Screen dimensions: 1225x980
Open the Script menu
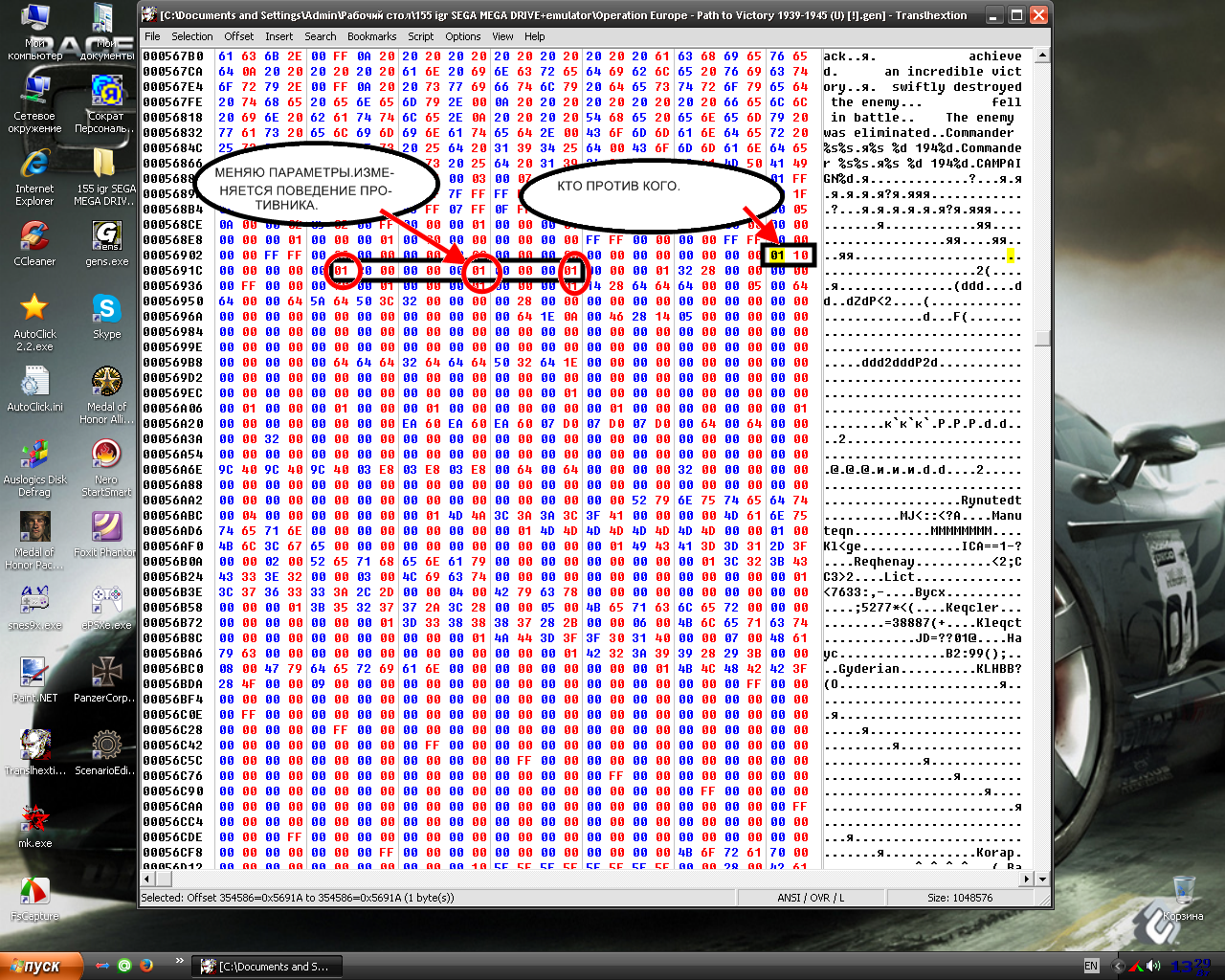point(421,36)
